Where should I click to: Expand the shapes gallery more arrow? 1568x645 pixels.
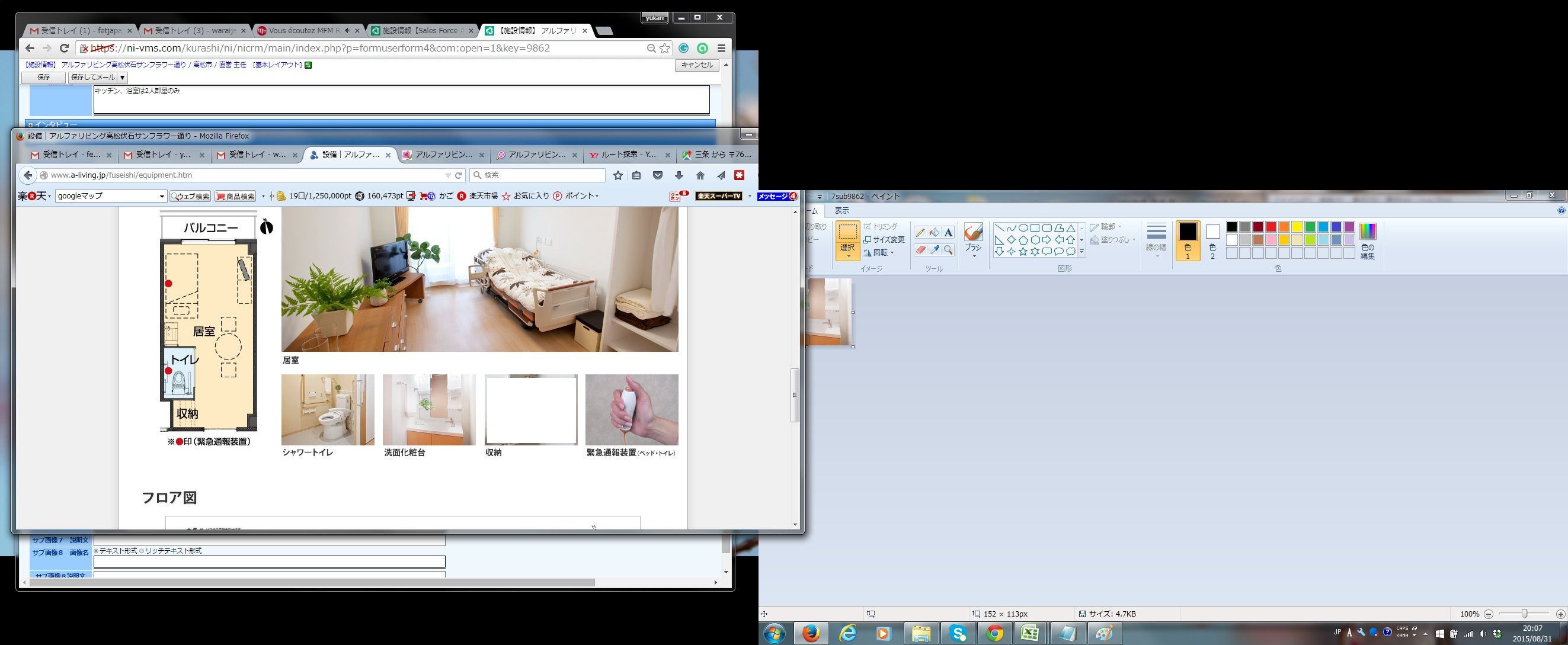tap(1081, 251)
